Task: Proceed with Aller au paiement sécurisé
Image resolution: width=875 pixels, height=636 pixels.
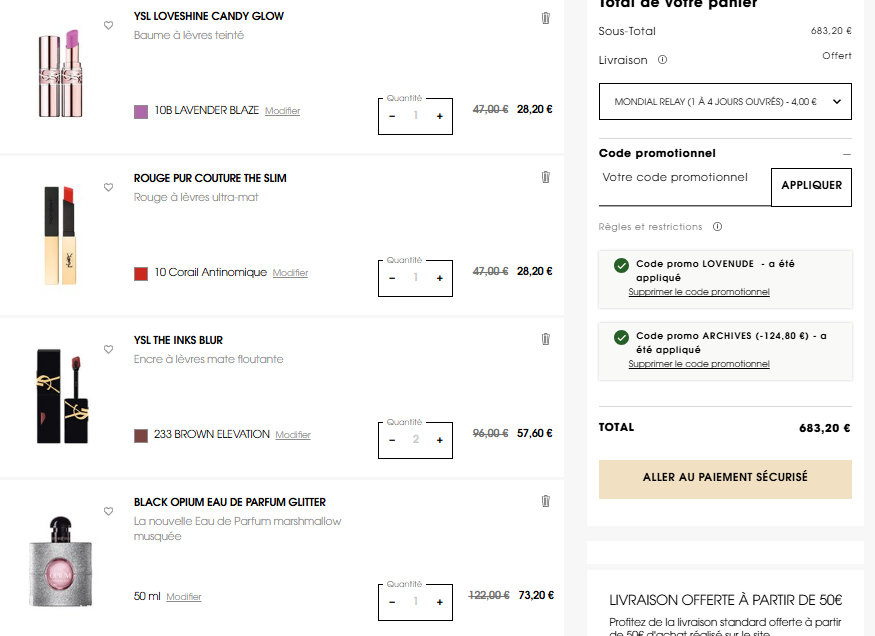Action: [x=725, y=478]
